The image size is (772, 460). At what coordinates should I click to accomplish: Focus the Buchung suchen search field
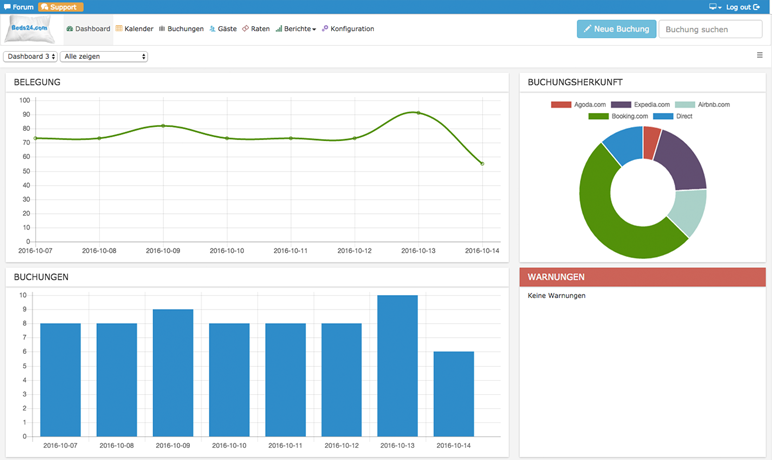(710, 29)
